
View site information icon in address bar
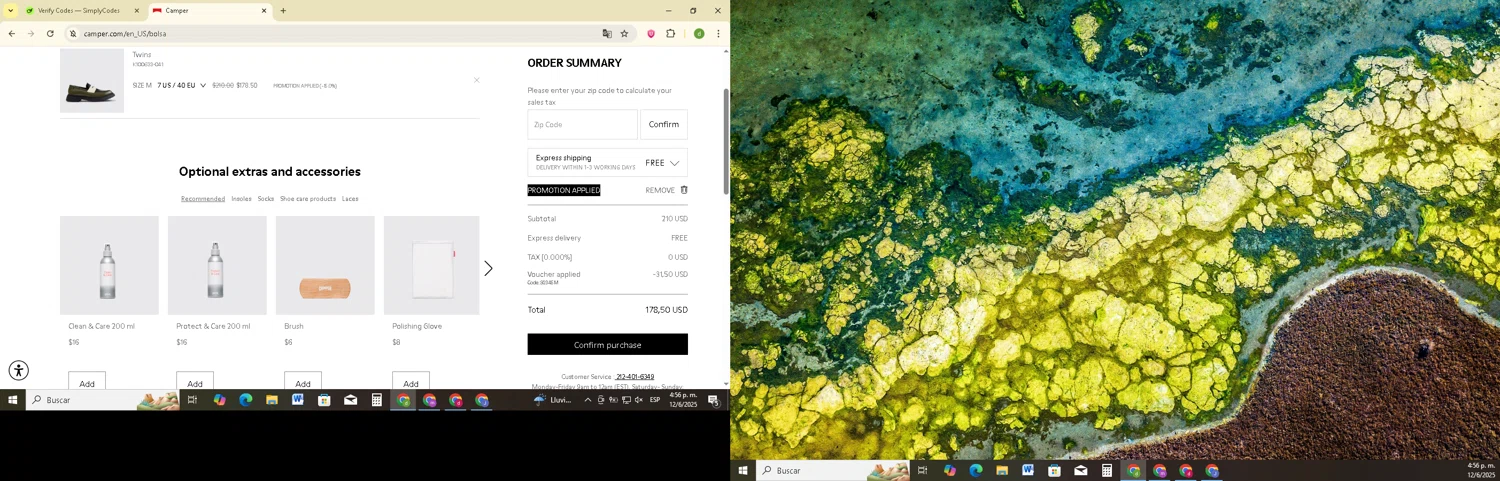pos(73,34)
